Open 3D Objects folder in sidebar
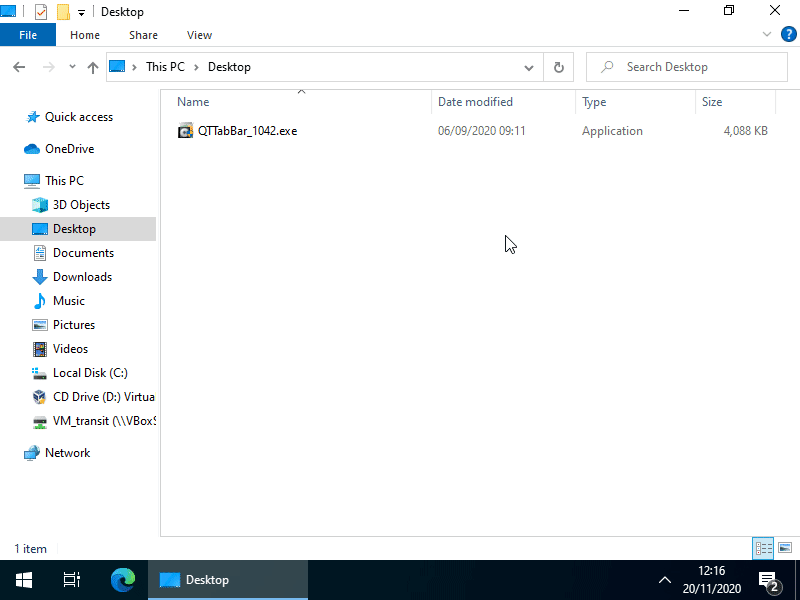The height and width of the screenshot is (600, 800). (81, 205)
